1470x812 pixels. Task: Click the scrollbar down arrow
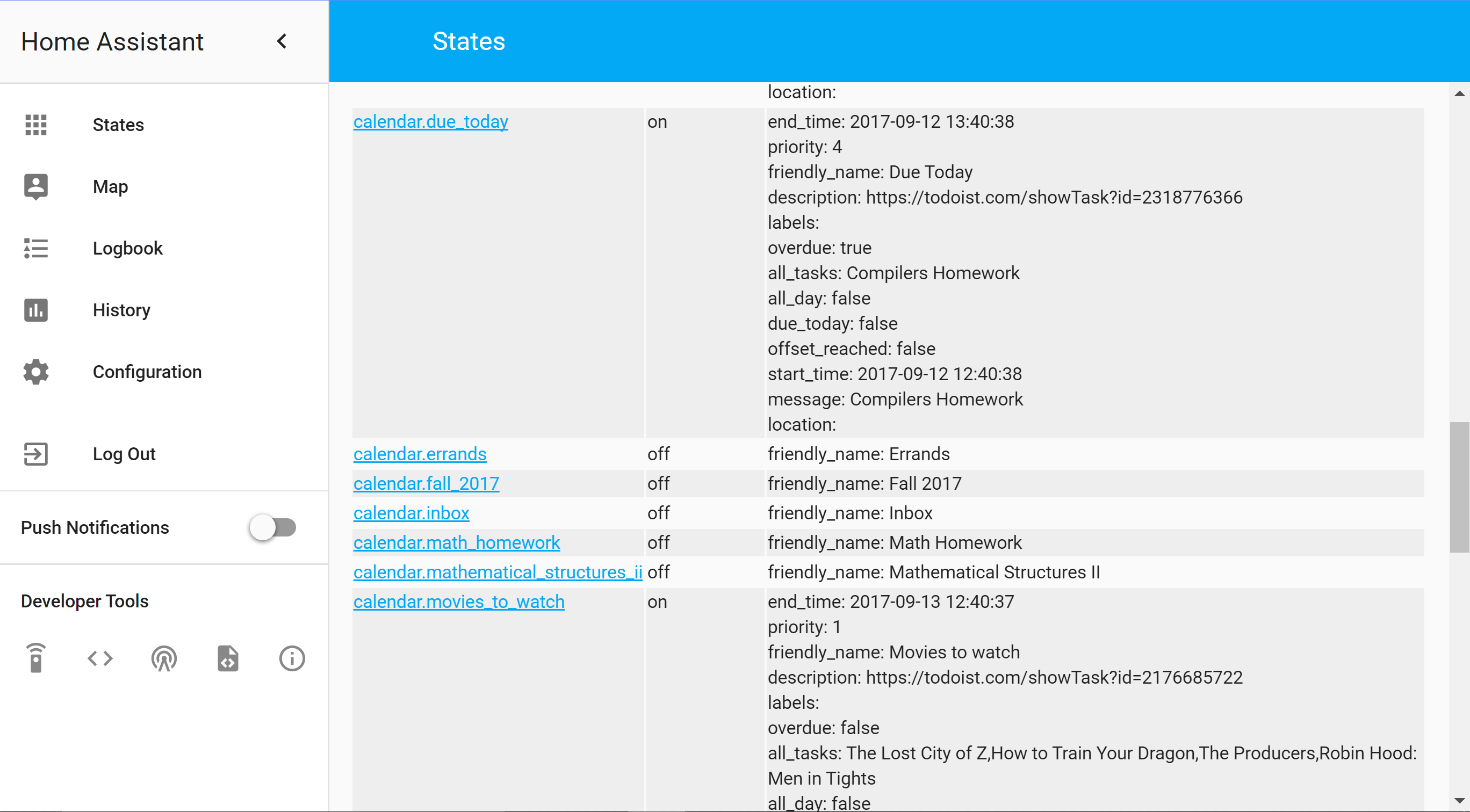(x=1459, y=801)
